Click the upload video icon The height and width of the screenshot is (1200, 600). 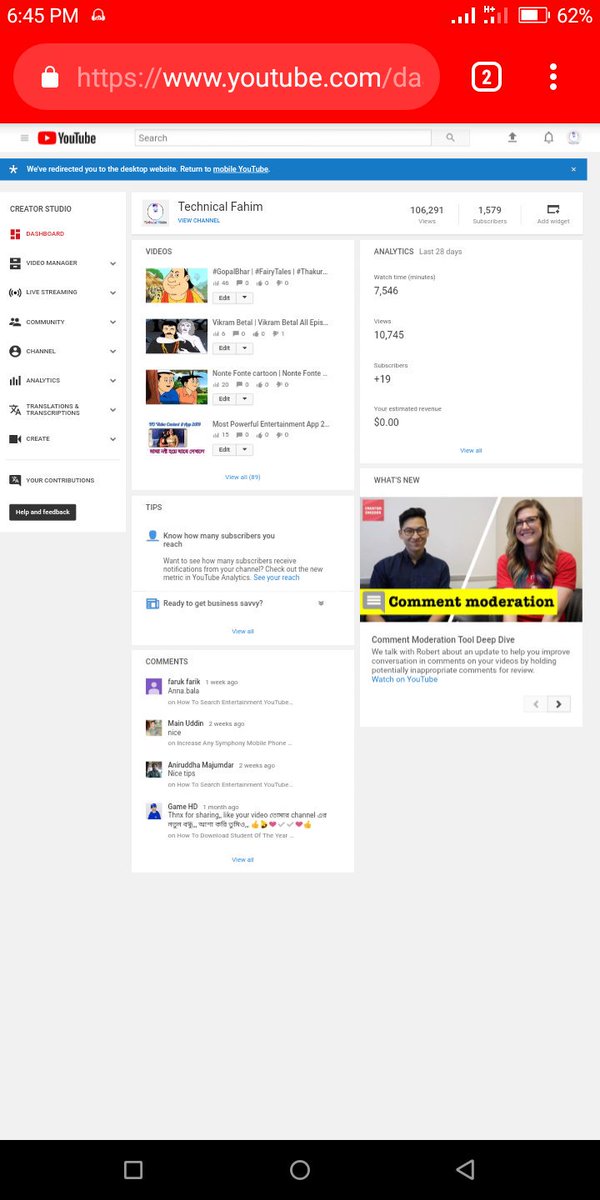[x=513, y=138]
